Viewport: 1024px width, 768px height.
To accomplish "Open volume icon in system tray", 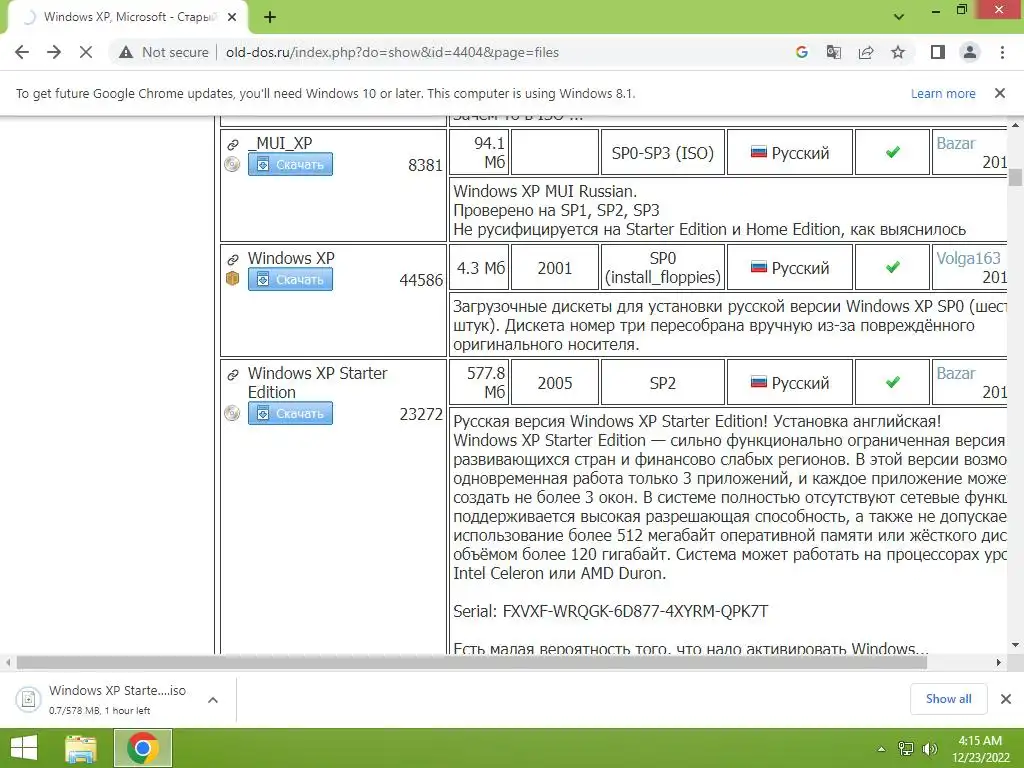I will pyautogui.click(x=929, y=749).
